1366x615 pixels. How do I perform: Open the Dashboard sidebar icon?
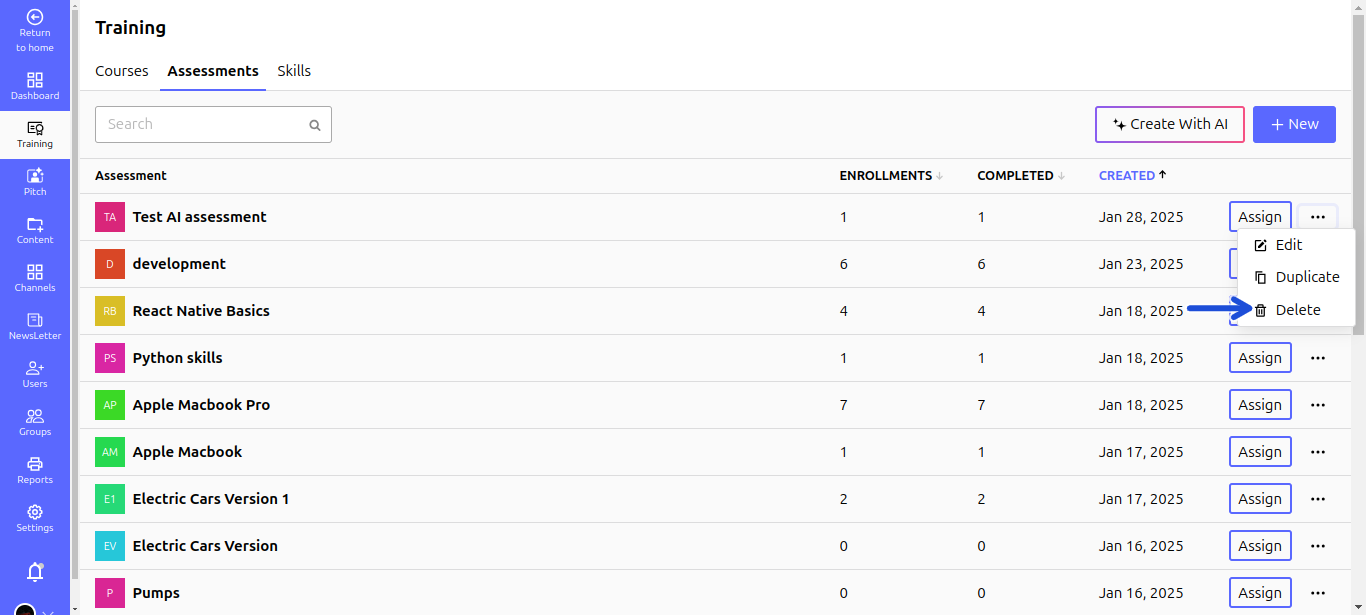[35, 86]
